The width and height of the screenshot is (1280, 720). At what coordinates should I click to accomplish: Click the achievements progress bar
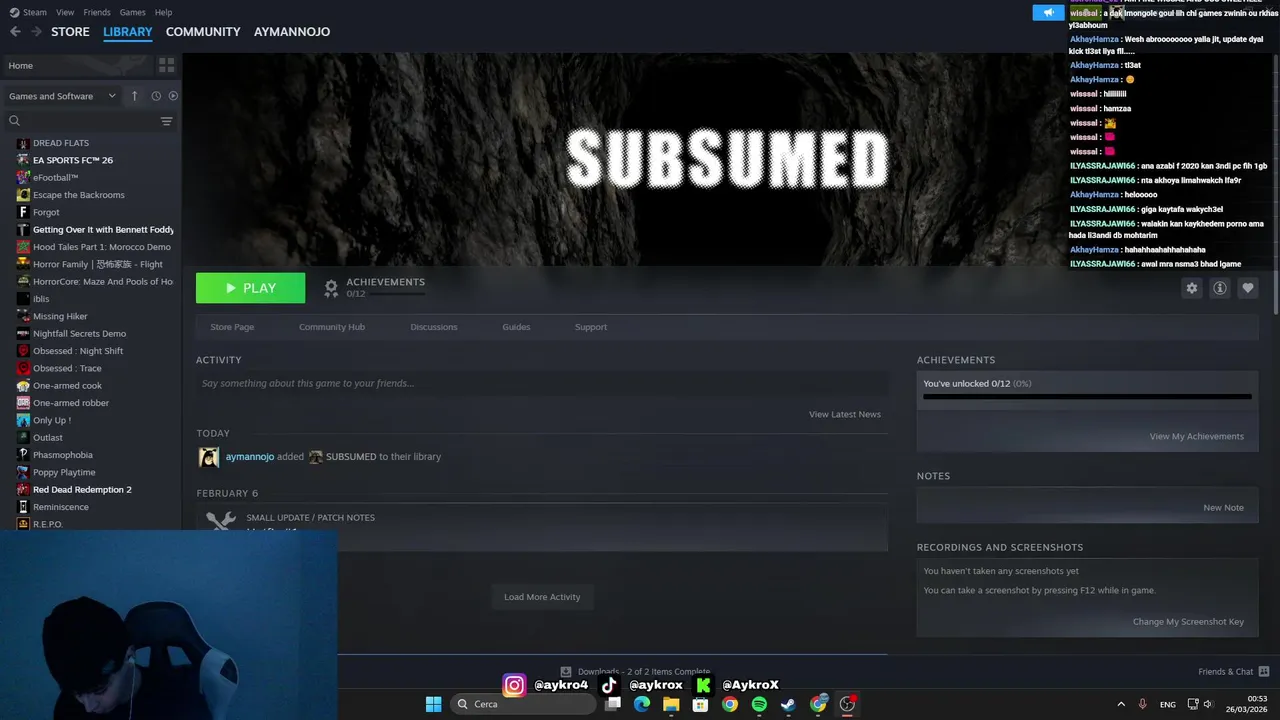[x=1087, y=397]
